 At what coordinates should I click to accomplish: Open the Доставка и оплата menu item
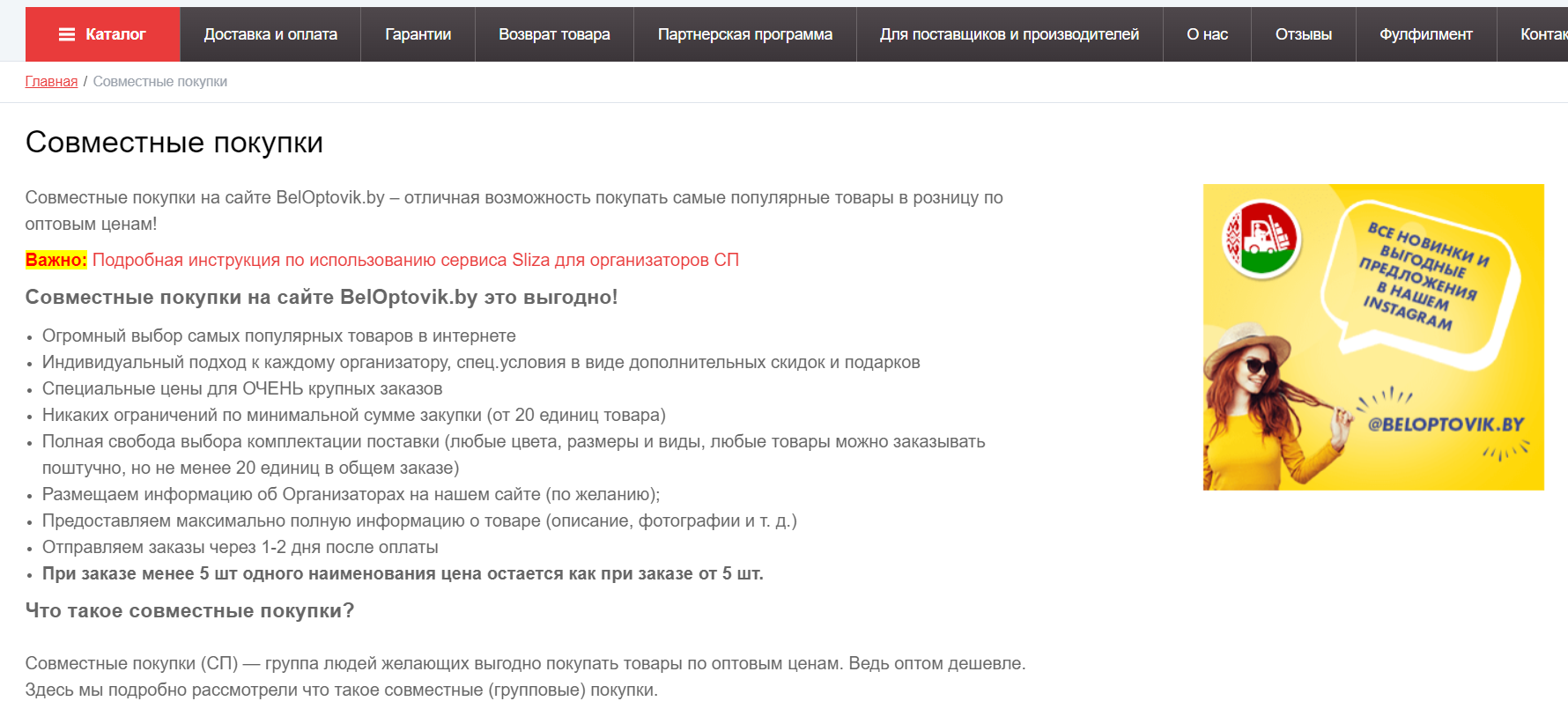(270, 34)
